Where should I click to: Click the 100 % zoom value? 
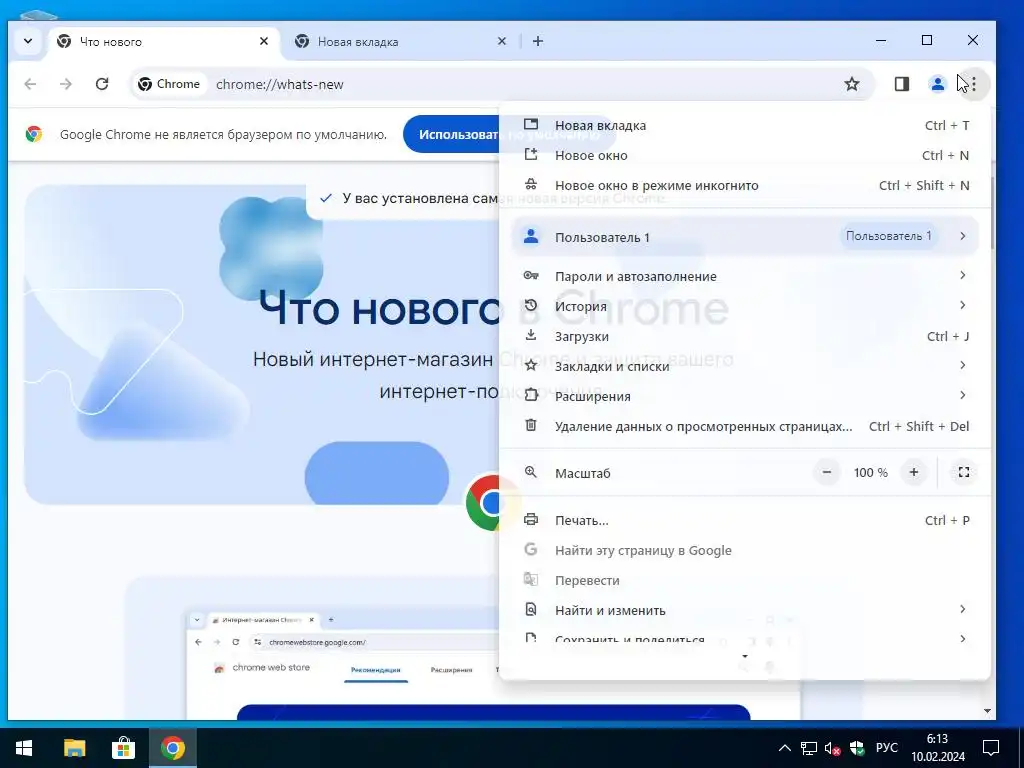pos(871,473)
